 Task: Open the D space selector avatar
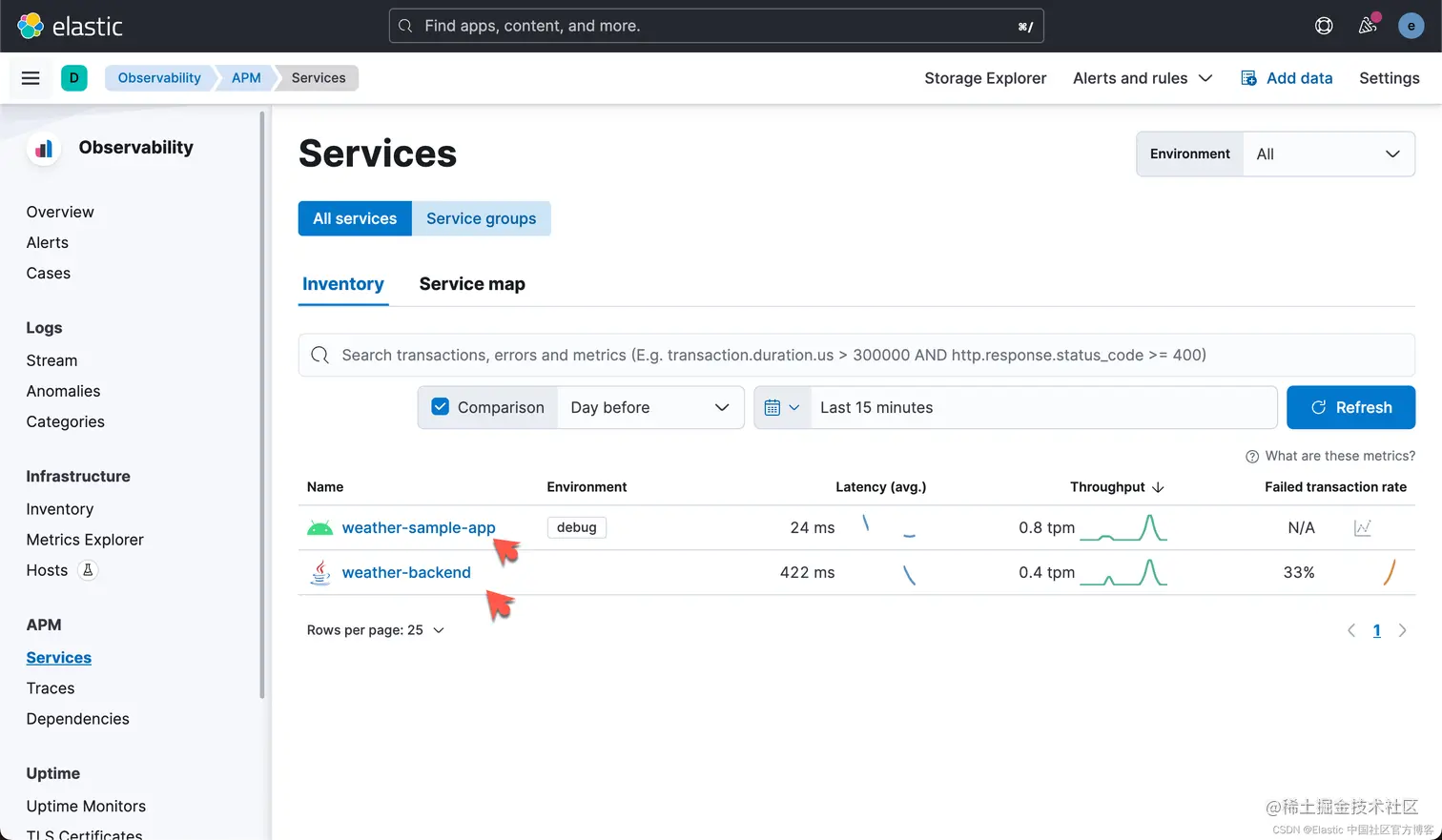point(73,78)
